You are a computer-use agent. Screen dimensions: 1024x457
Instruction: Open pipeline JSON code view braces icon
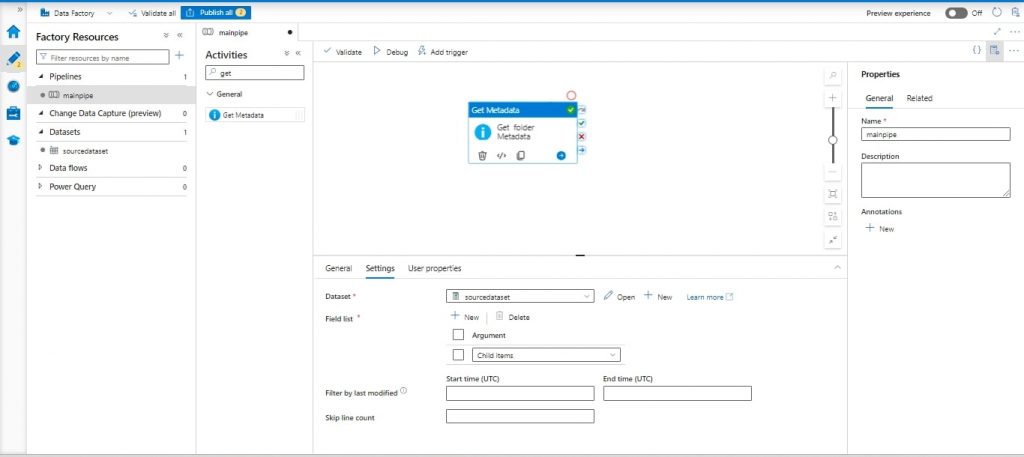pos(976,49)
